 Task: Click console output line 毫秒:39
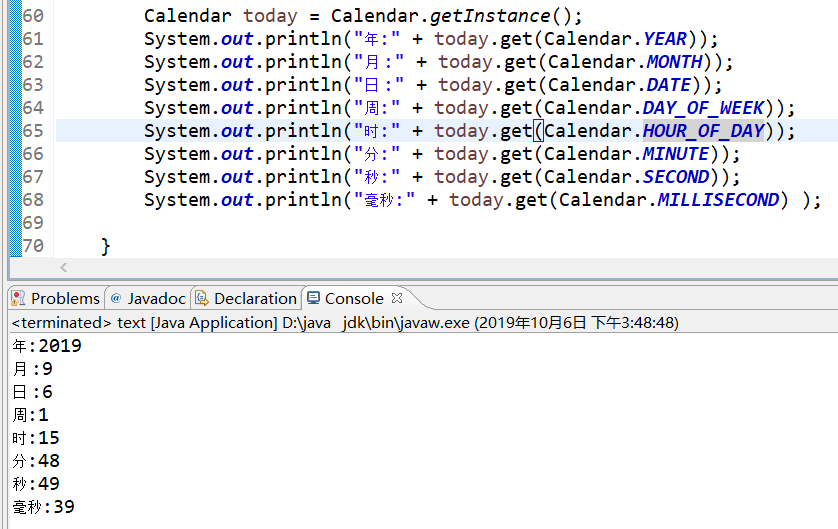coord(43,507)
